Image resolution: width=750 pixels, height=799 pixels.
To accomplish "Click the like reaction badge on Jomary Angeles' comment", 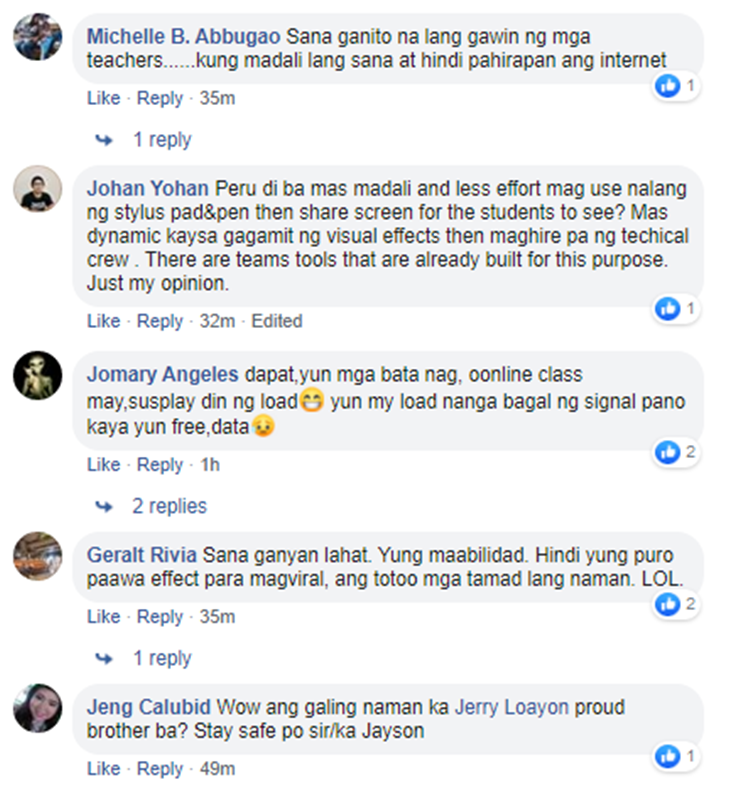I will coord(667,452).
